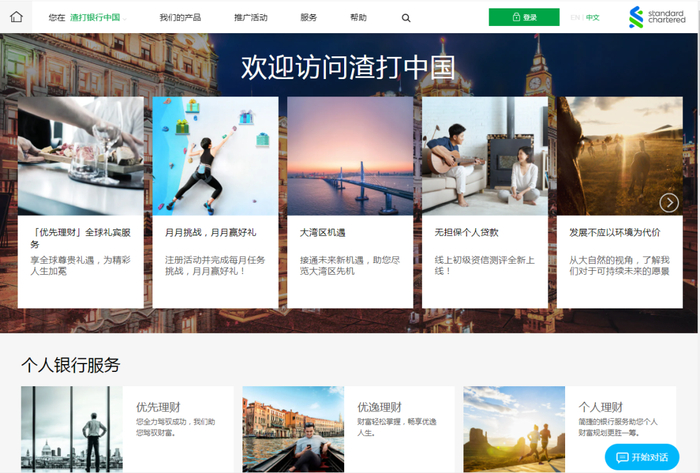Click 财富轻松掌握 description text
The width and height of the screenshot is (700, 473).
397,427
